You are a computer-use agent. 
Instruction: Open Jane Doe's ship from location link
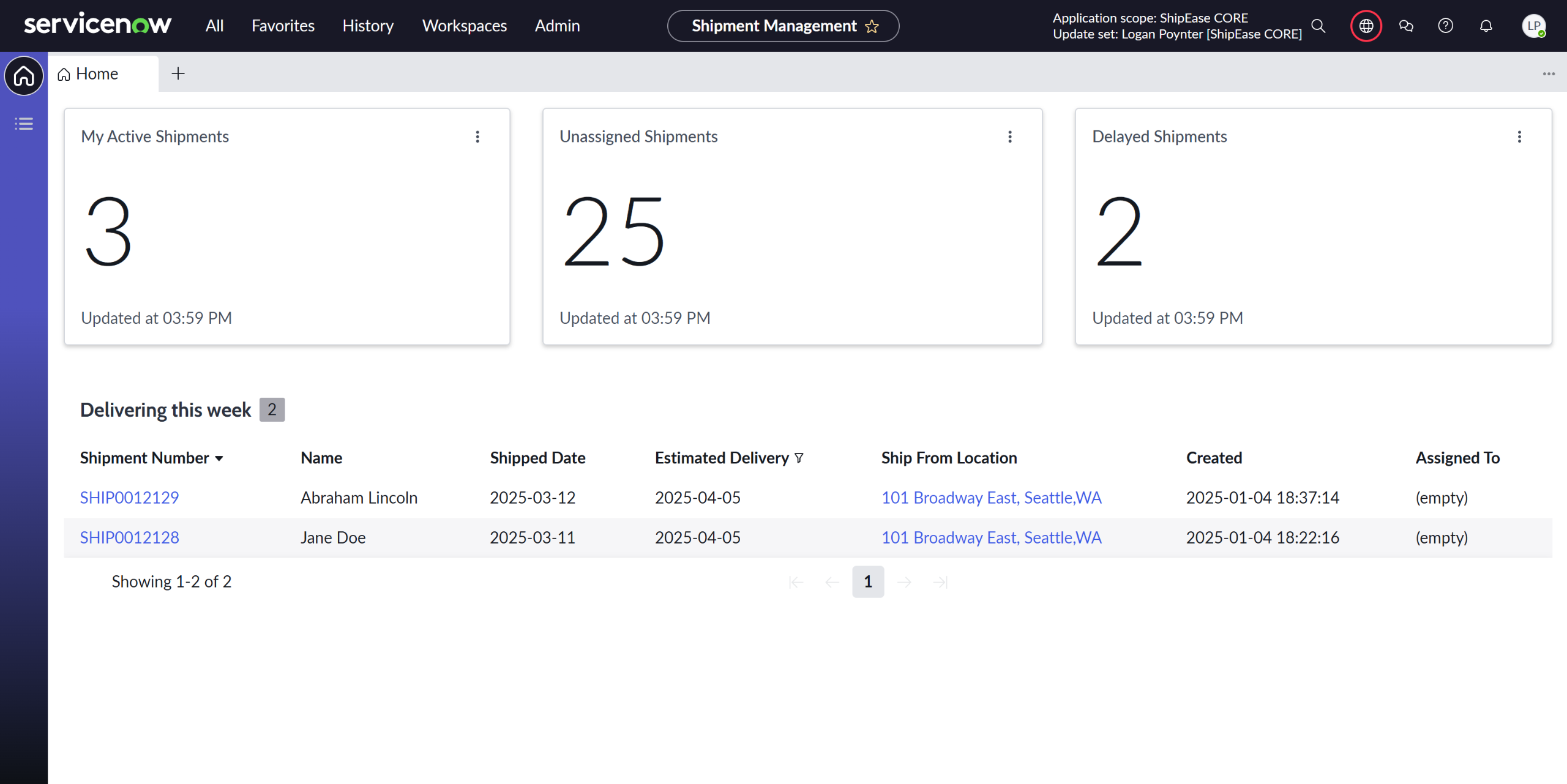coord(991,537)
